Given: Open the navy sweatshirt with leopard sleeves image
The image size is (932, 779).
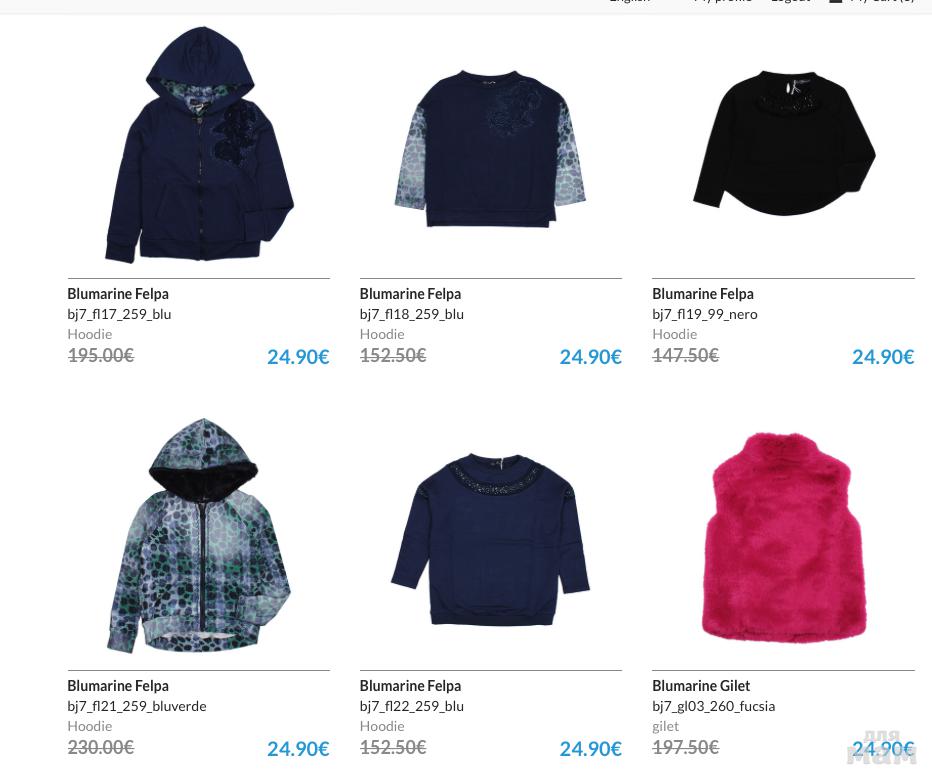Looking at the screenshot, I should [490, 149].
